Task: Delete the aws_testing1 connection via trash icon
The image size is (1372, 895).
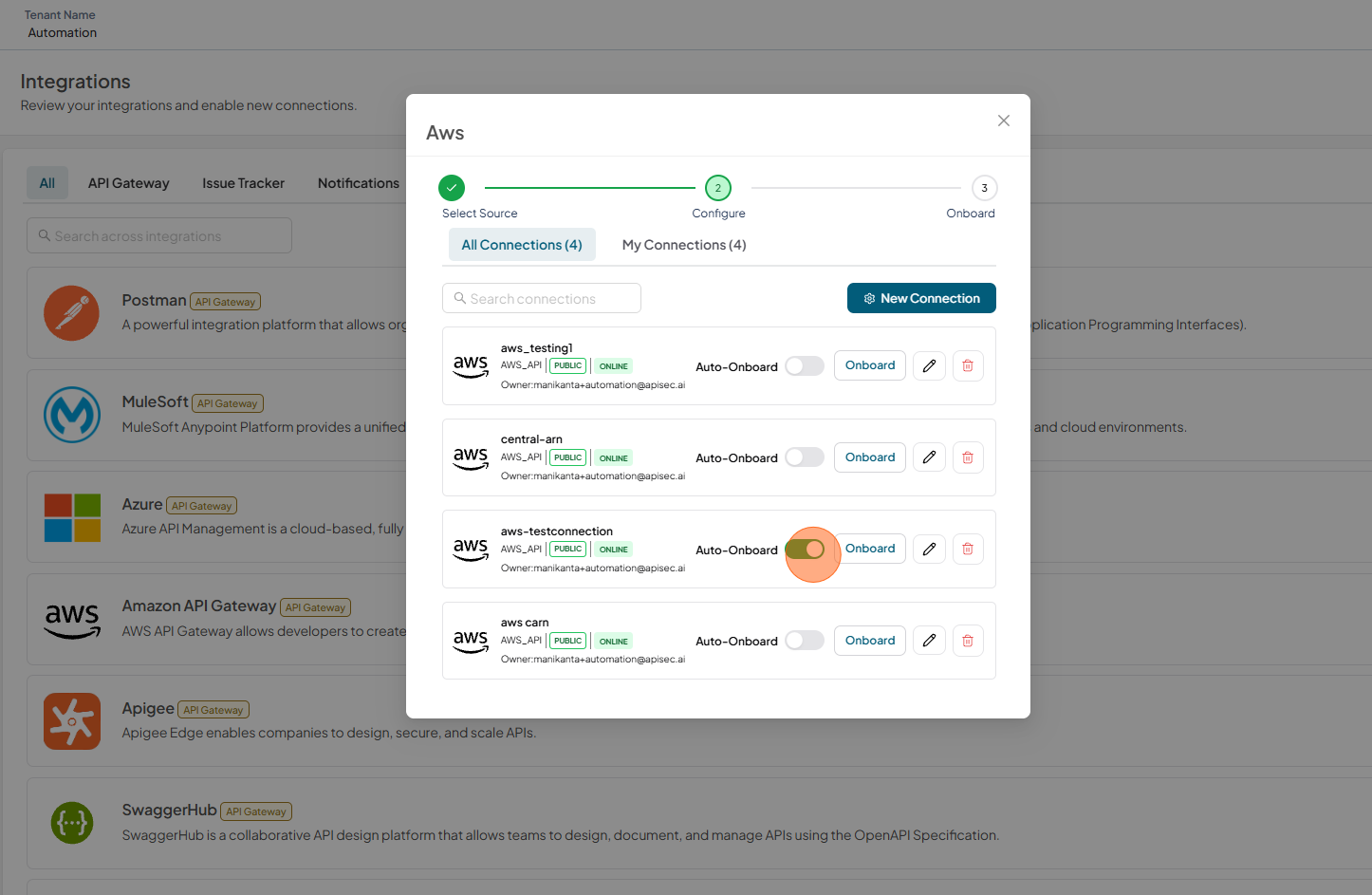Action: tap(968, 365)
